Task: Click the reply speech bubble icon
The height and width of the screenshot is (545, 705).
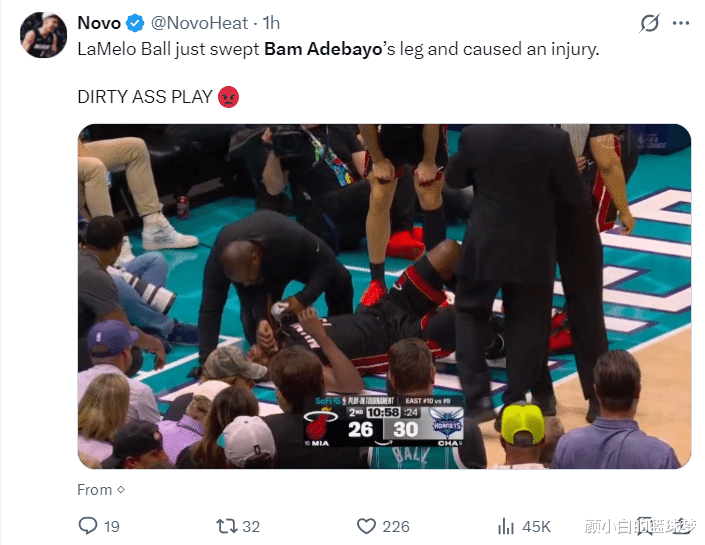Action: coord(88,526)
